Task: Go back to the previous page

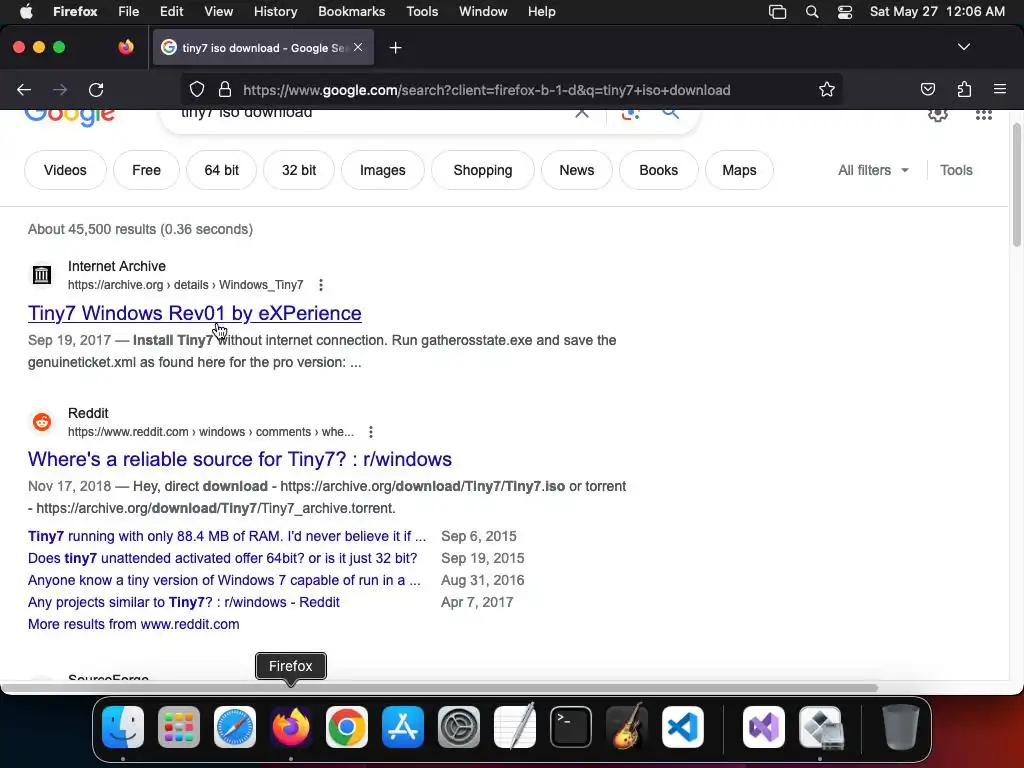Action: click(24, 90)
